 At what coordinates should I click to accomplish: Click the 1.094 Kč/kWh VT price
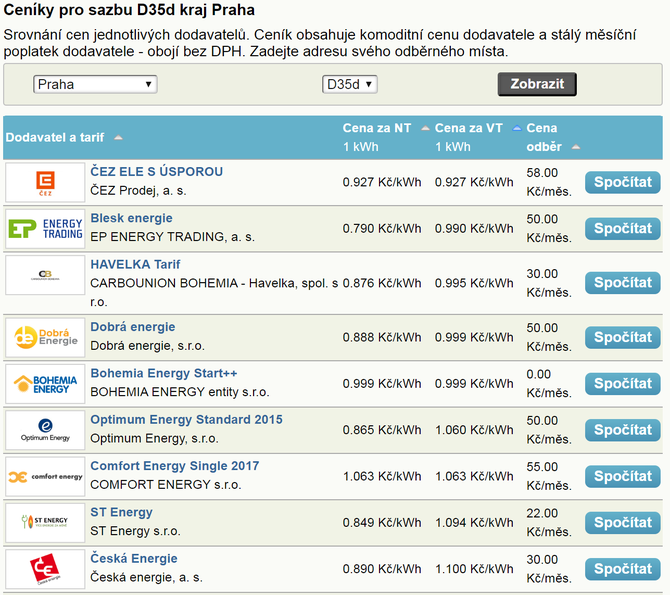click(474, 523)
